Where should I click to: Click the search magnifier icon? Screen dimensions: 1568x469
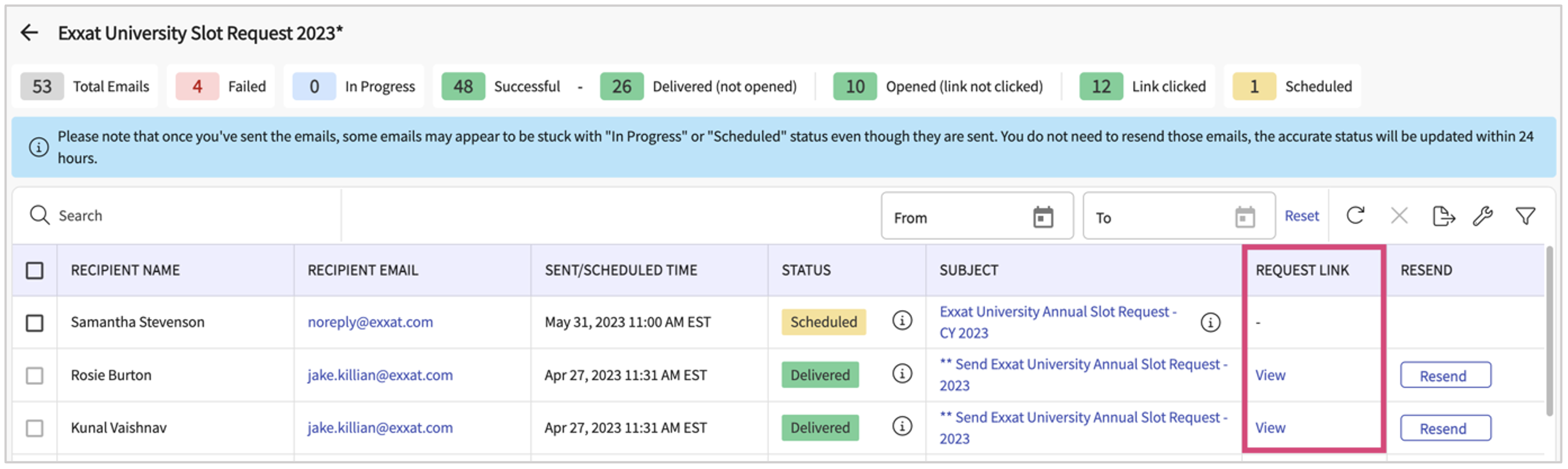pyautogui.click(x=40, y=216)
